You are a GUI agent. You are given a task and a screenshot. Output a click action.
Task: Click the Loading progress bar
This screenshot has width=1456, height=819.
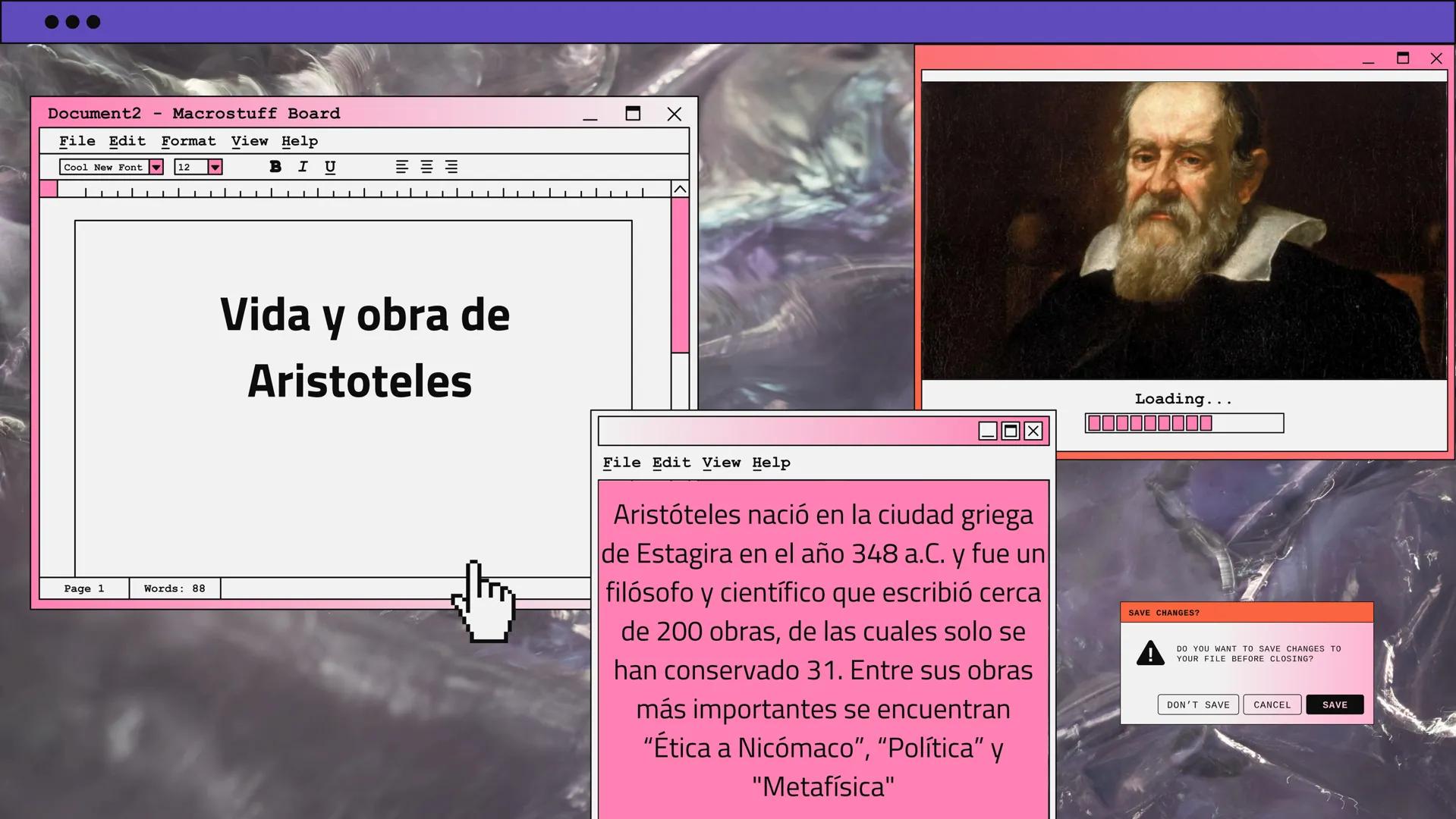1185,422
